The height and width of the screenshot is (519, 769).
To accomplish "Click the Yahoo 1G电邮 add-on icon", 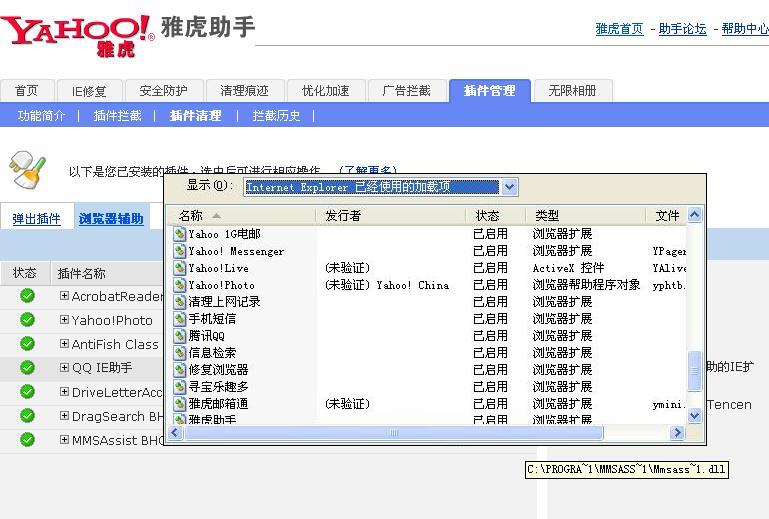I will [x=179, y=234].
